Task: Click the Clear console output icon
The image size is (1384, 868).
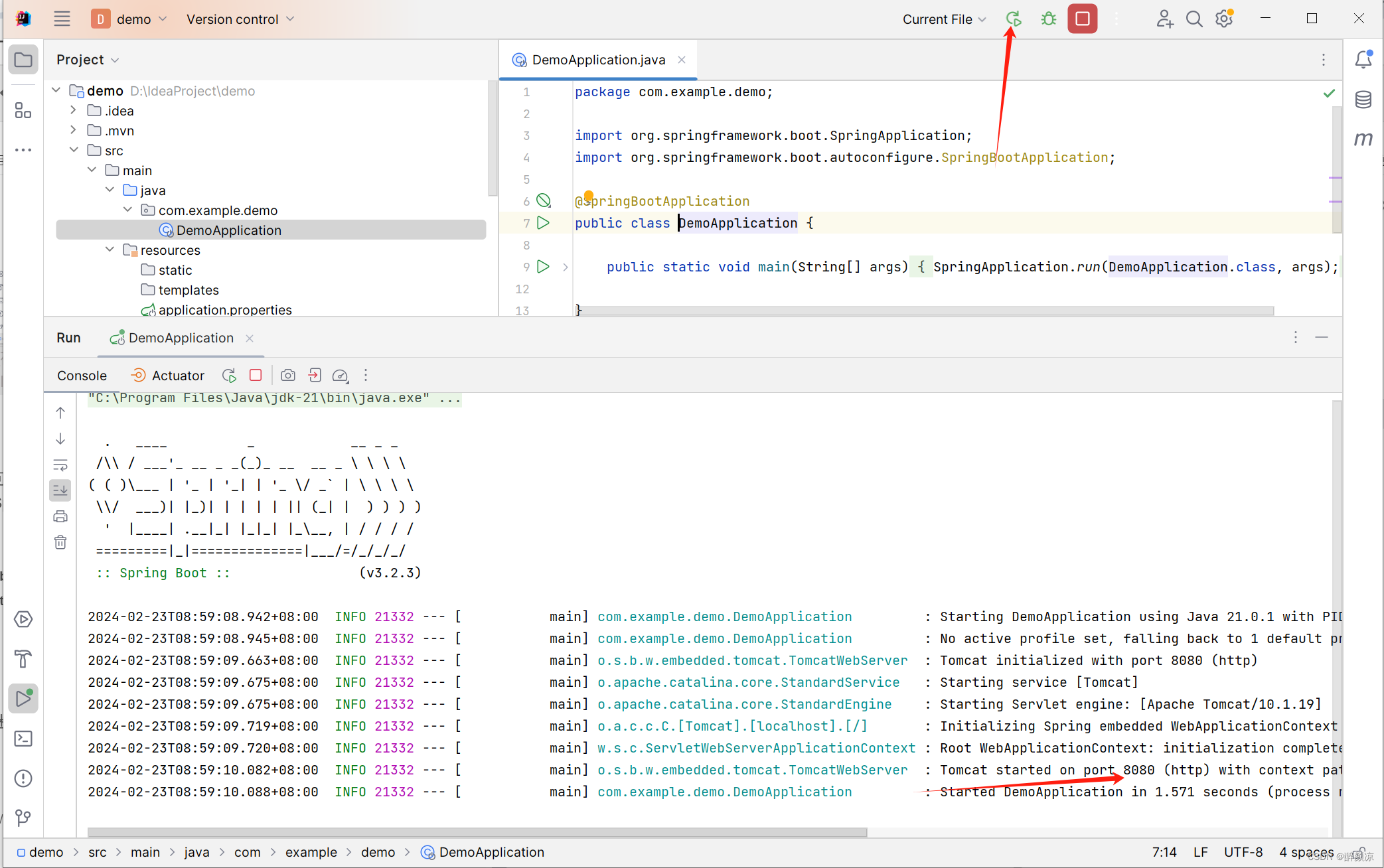Action: [x=60, y=542]
